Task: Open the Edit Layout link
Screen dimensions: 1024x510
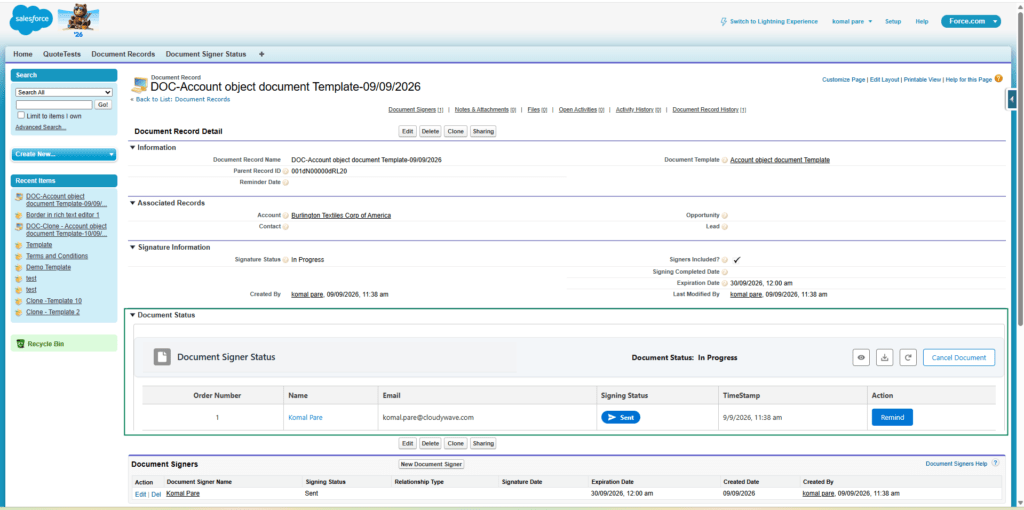Action: (x=884, y=79)
